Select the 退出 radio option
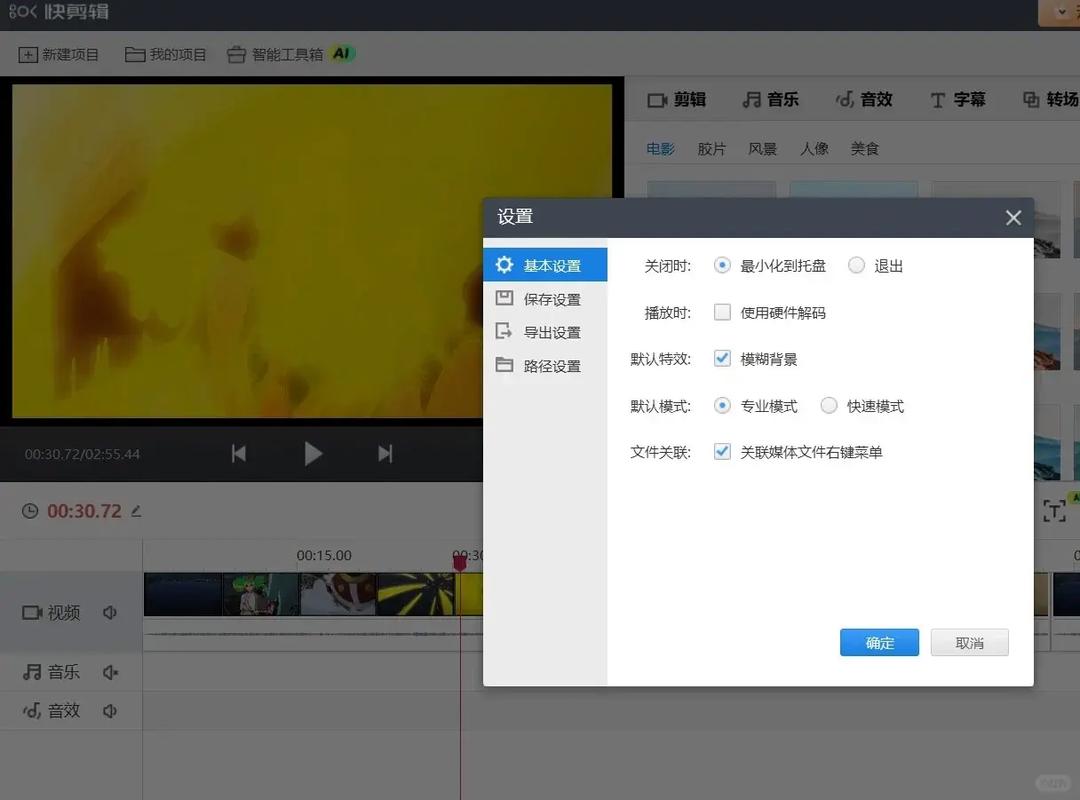1080x800 pixels. pyautogui.click(x=856, y=265)
